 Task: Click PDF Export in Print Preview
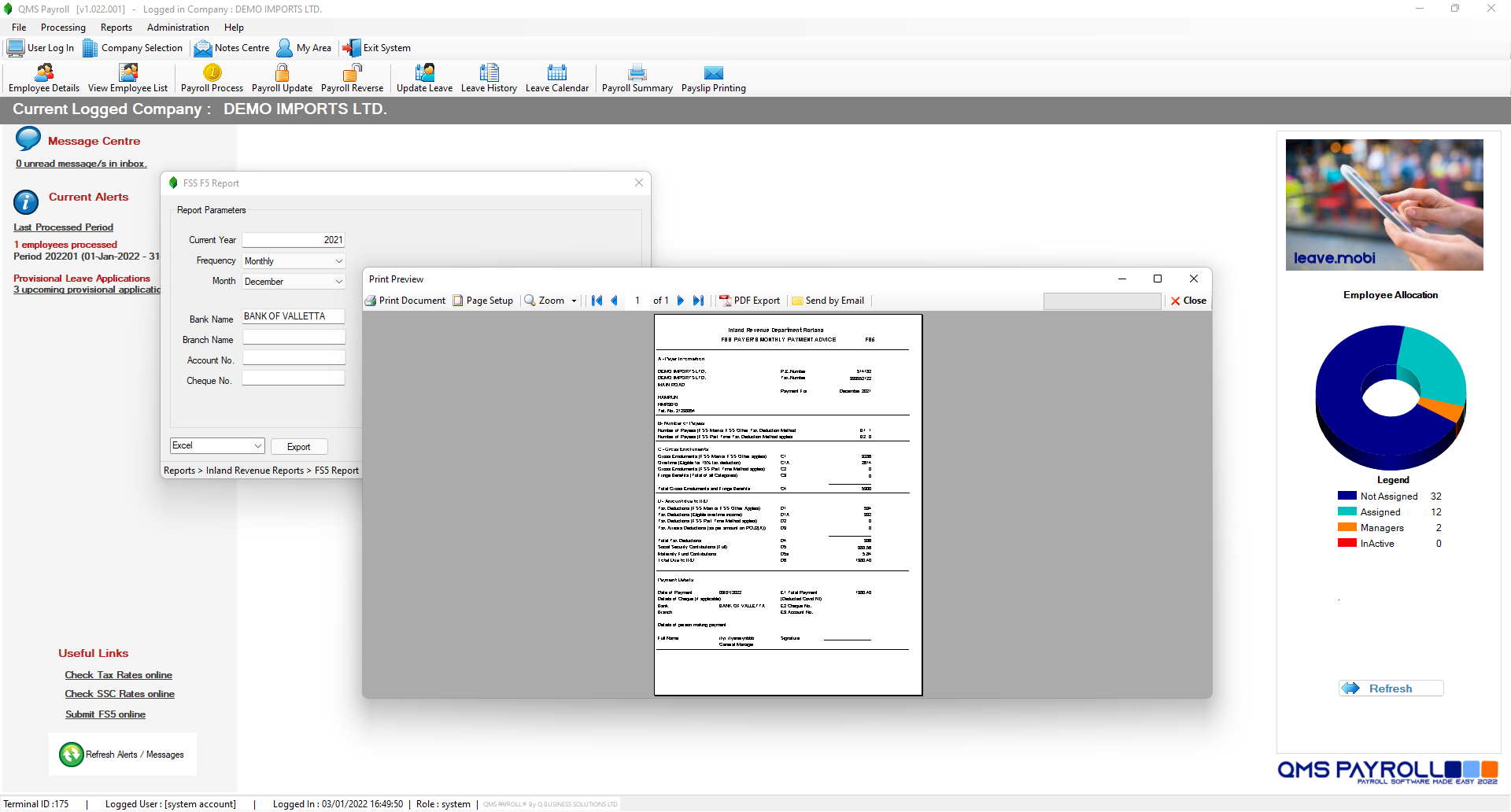coord(749,301)
